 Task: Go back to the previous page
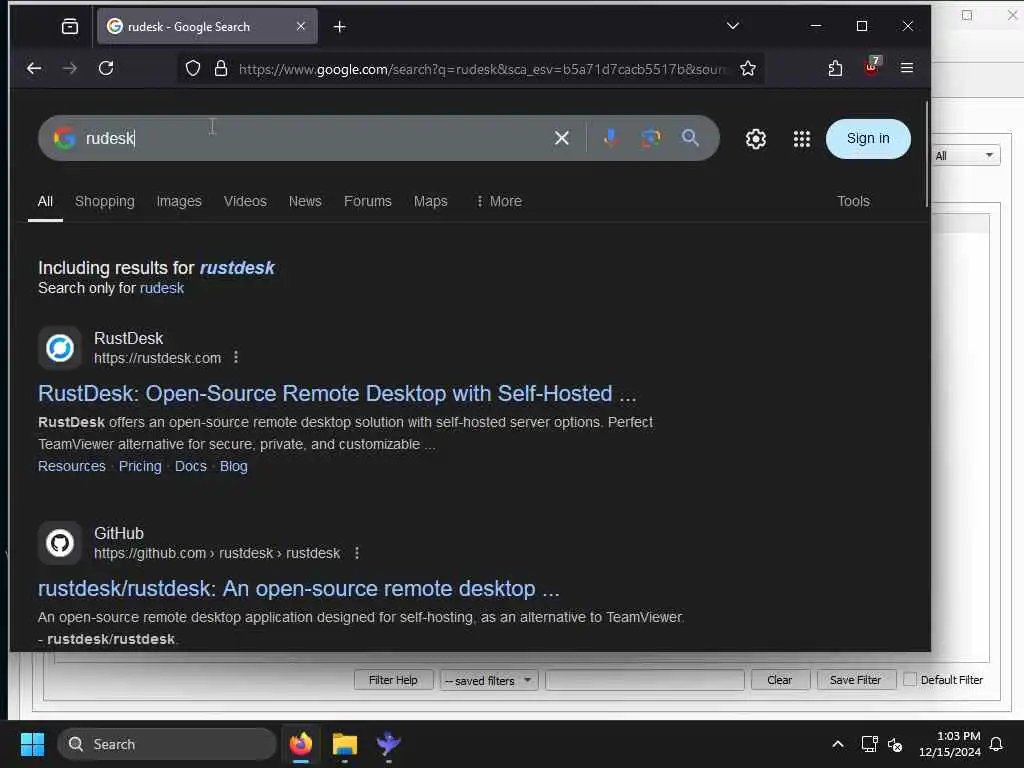(34, 68)
